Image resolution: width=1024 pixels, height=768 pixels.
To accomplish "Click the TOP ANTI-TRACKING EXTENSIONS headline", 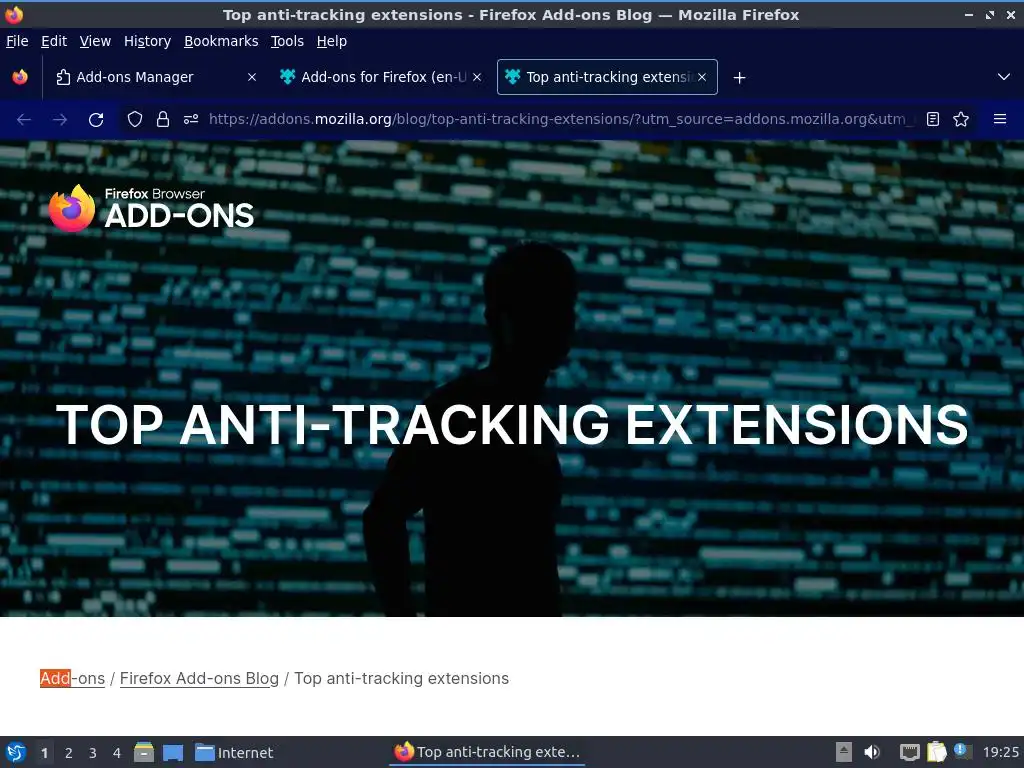I will (512, 425).
